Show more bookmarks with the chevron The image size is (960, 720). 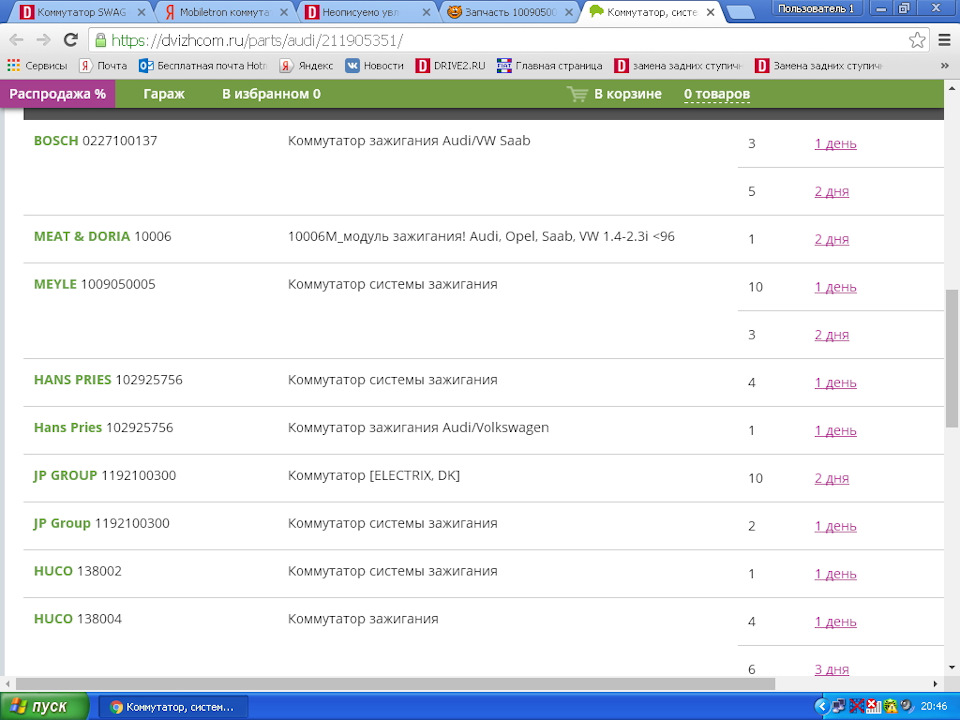(944, 66)
